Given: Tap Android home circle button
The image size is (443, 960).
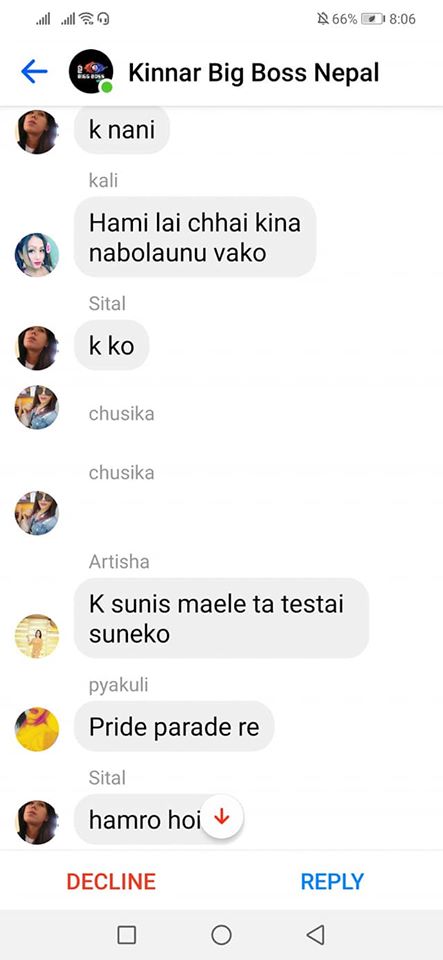Looking at the screenshot, I should click(222, 934).
